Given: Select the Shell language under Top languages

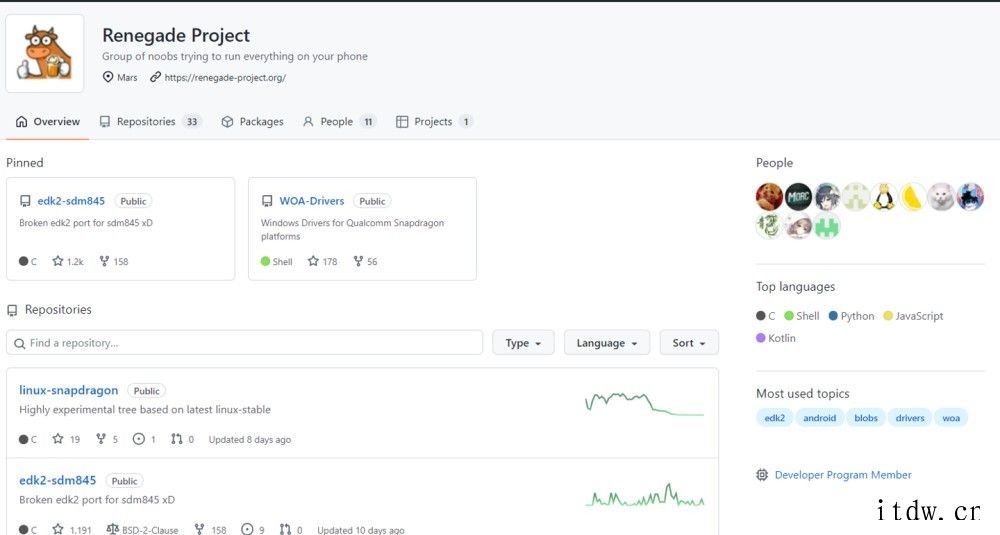Looking at the screenshot, I should click(x=802, y=316).
